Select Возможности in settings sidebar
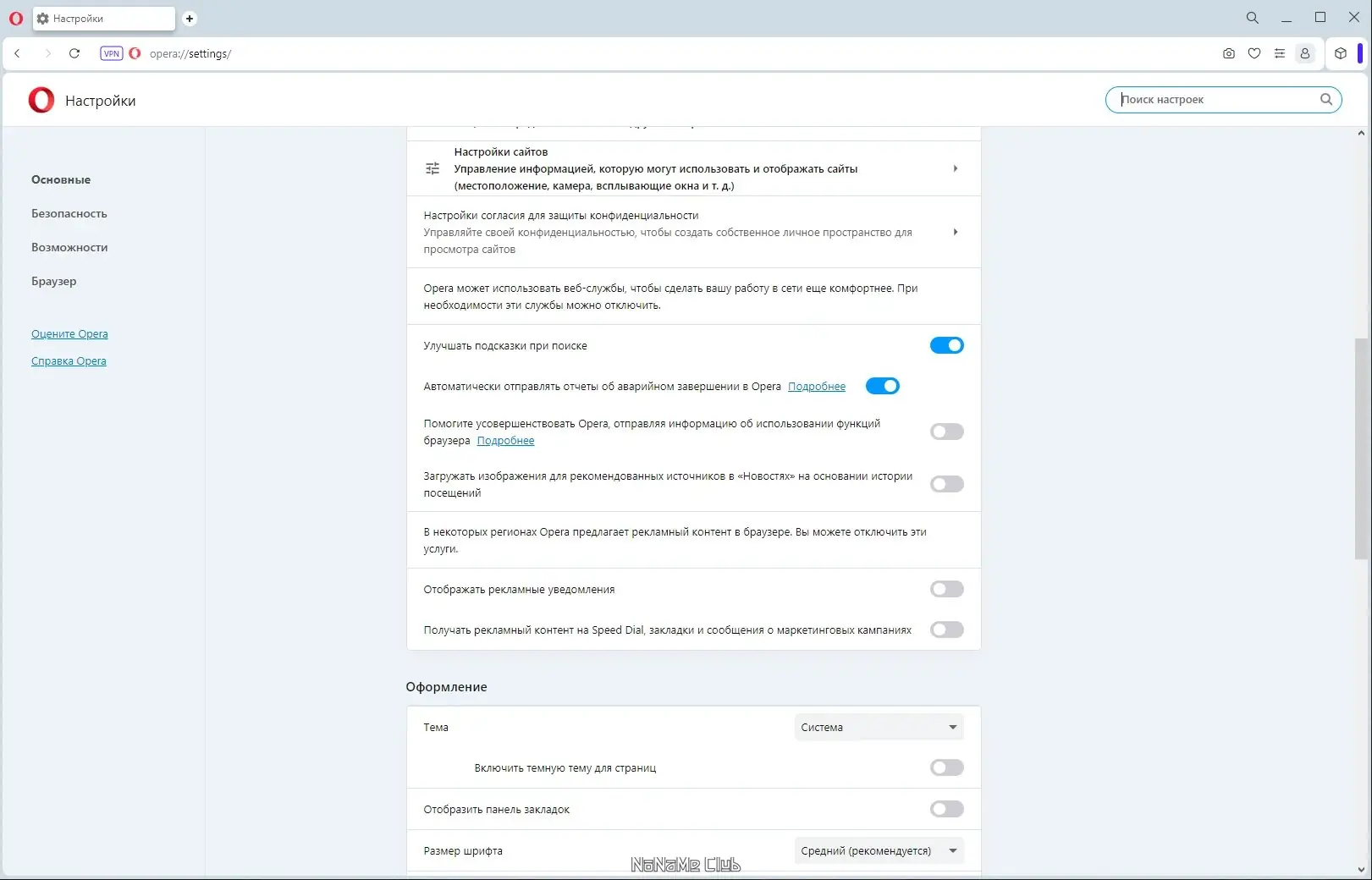The height and width of the screenshot is (880, 1372). click(69, 247)
